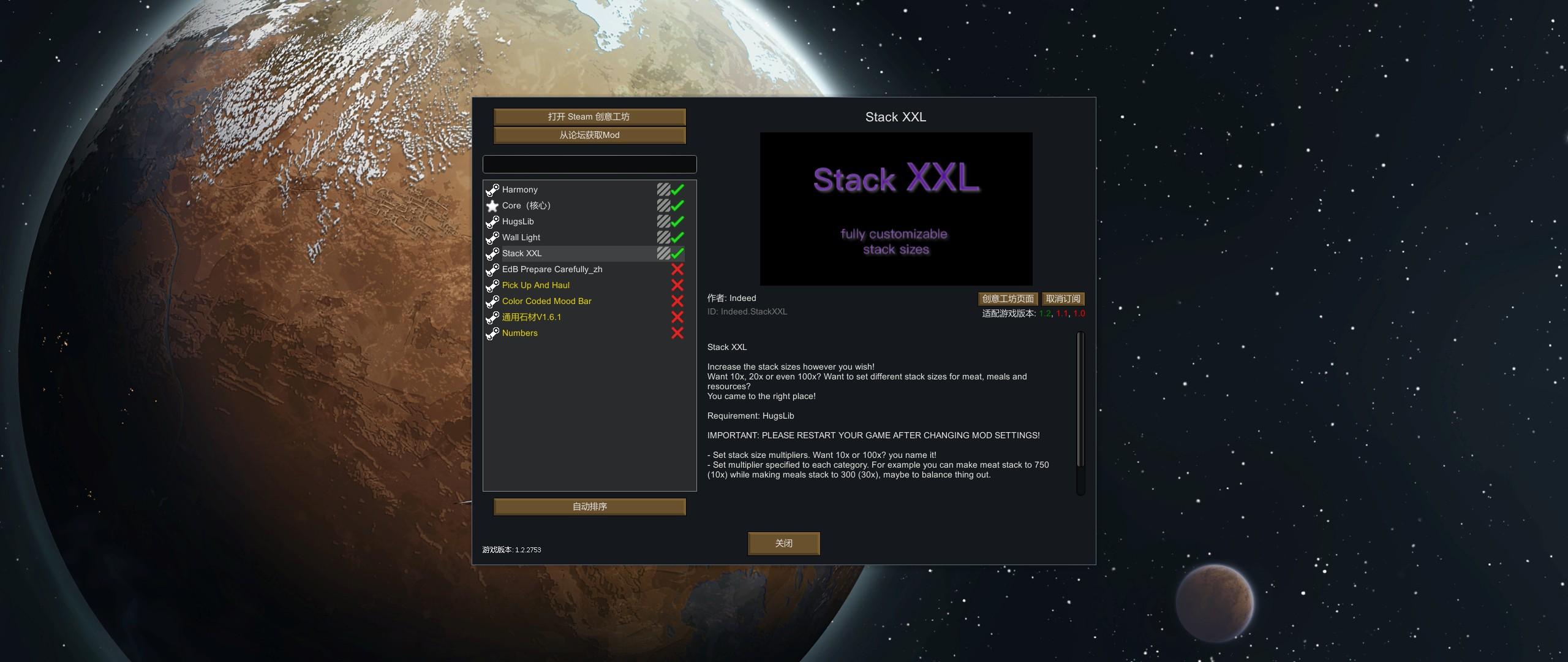Click the Steam icon beside Wall Light
The image size is (1568, 662).
492,238
